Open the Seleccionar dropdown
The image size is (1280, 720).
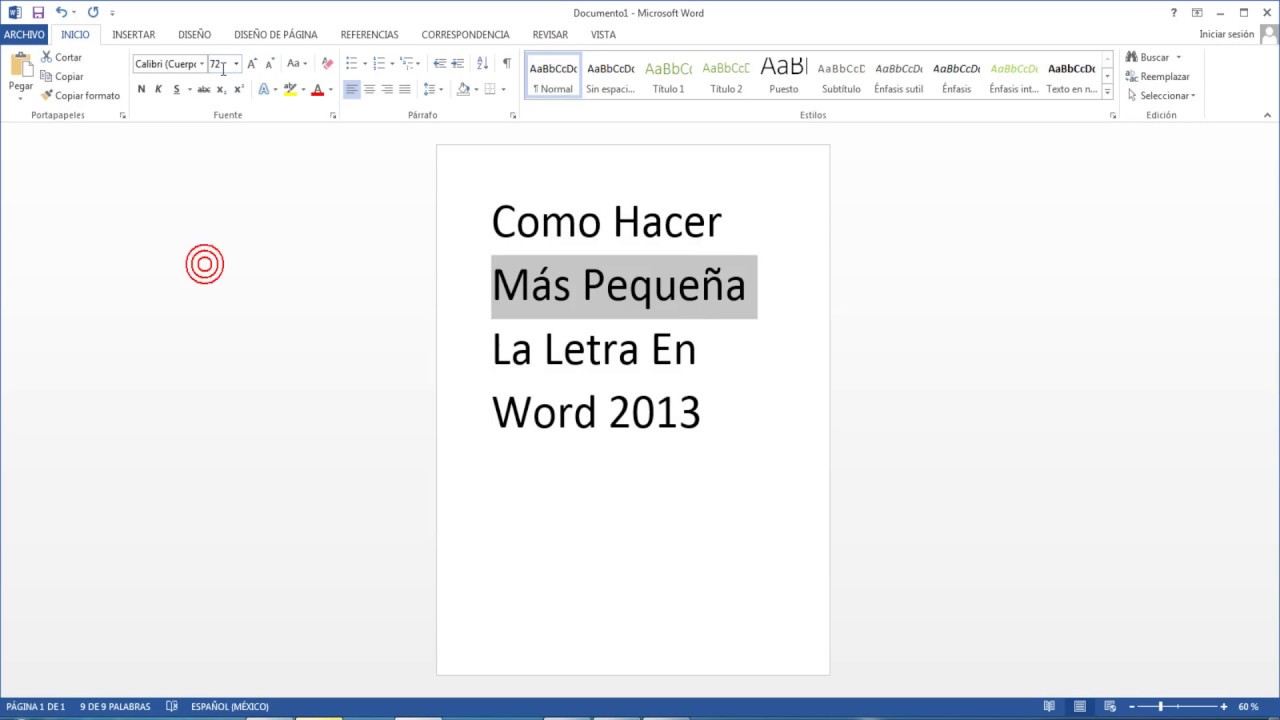click(1161, 96)
